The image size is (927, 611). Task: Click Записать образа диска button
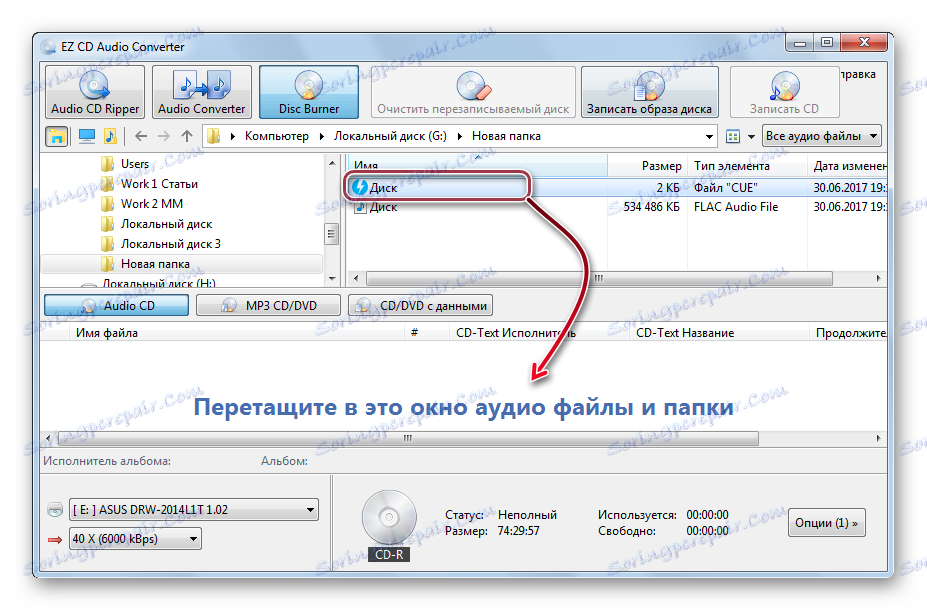pos(650,92)
